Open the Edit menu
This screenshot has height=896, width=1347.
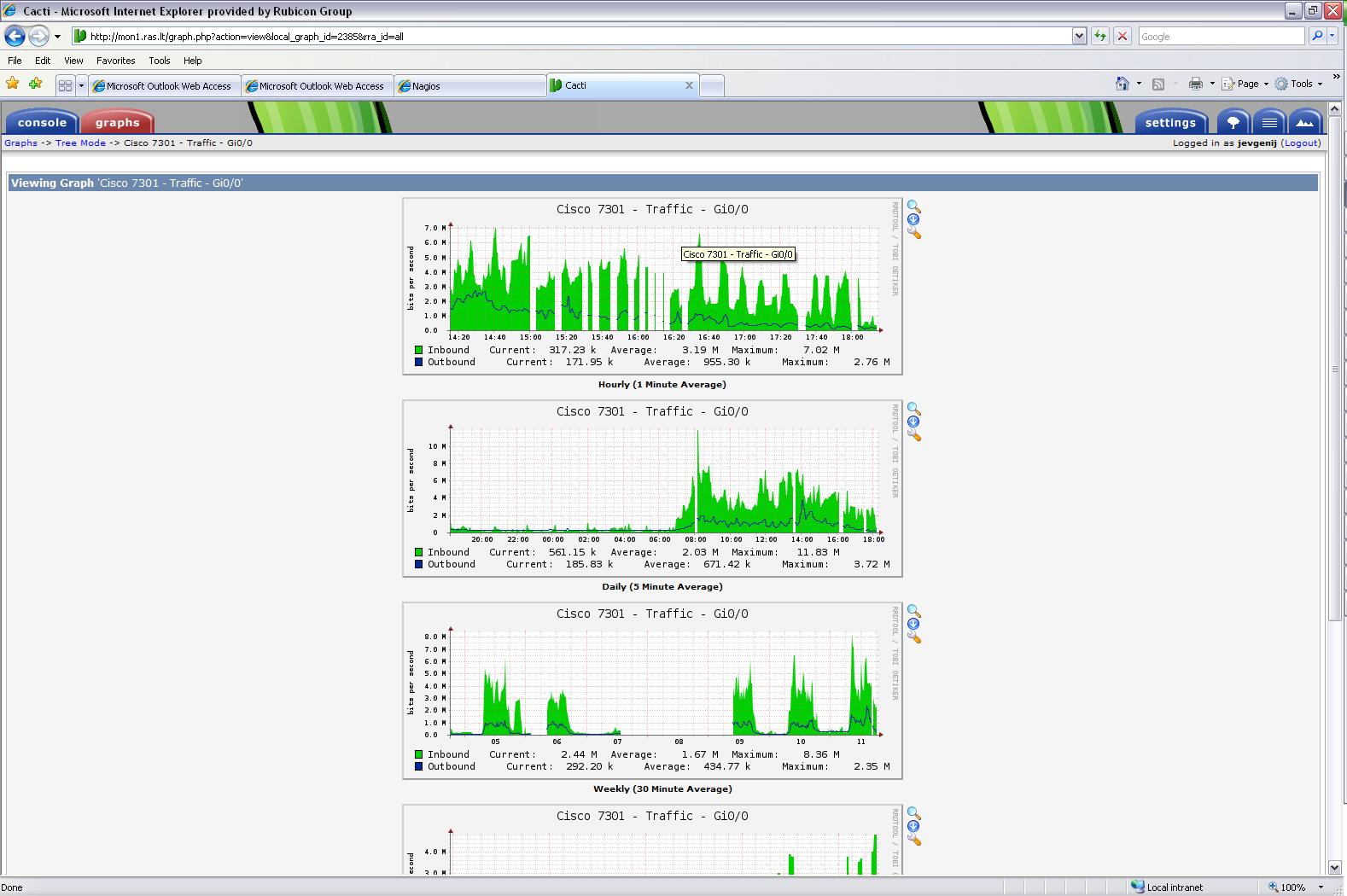(x=43, y=61)
